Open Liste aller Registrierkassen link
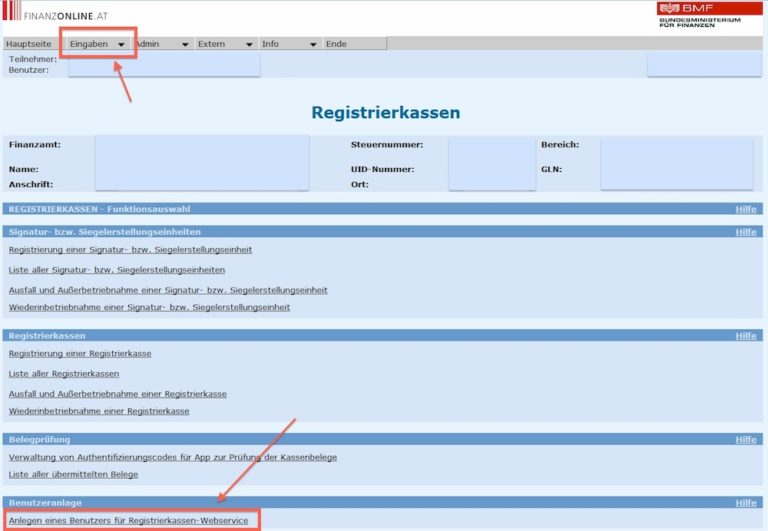768x531 pixels. 64,374
